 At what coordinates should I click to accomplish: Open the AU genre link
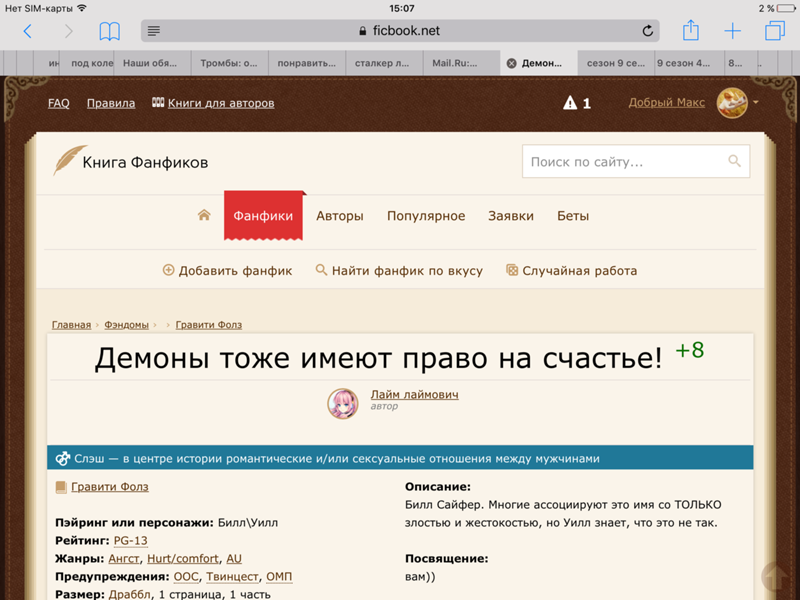coord(234,558)
